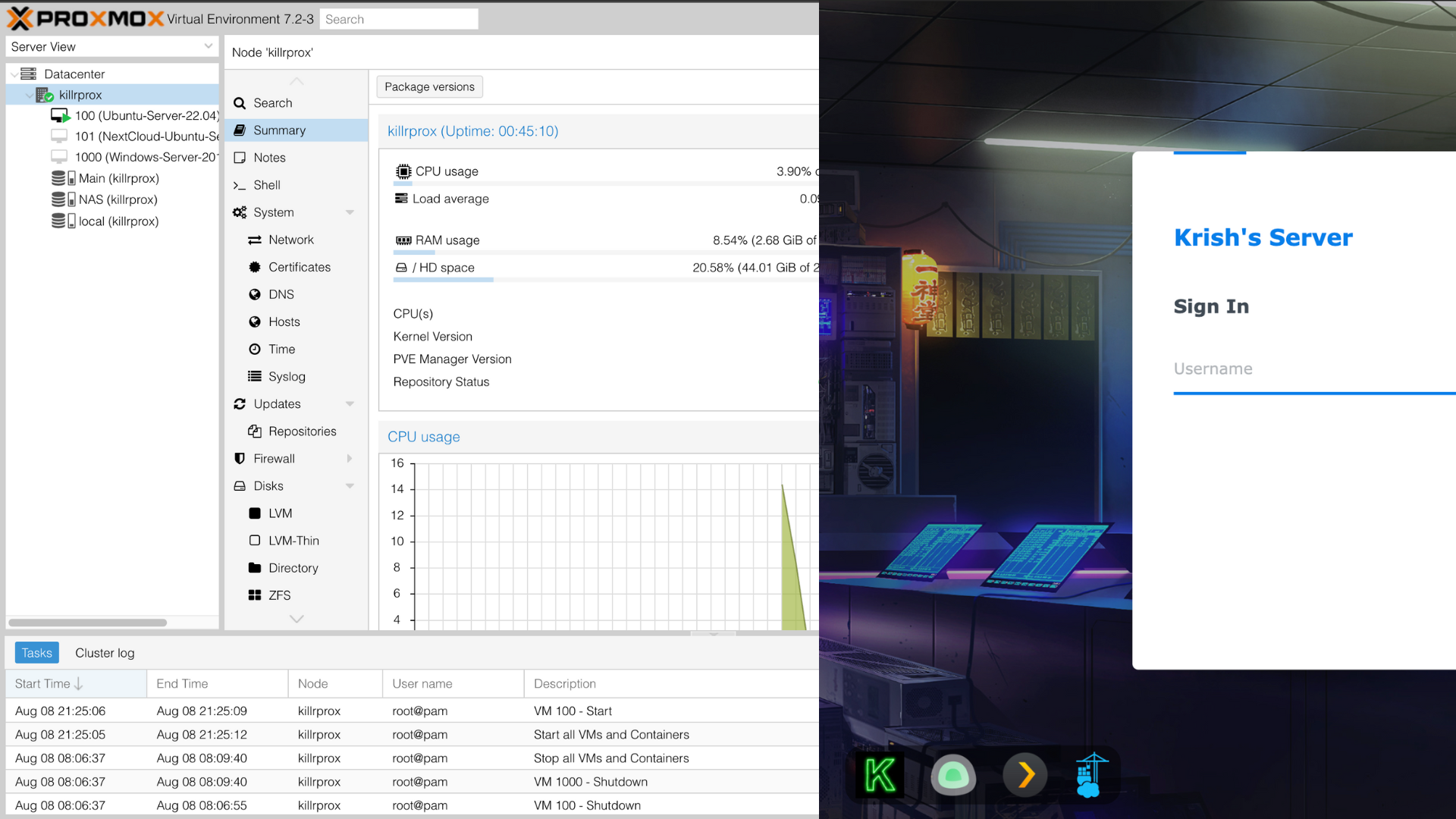Click the Username field in Krish's Server
The width and height of the screenshot is (1456, 819).
[x=1314, y=369]
